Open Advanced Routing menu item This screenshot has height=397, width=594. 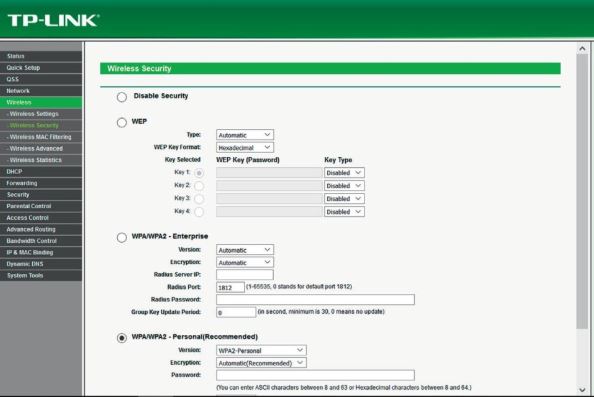(41, 229)
